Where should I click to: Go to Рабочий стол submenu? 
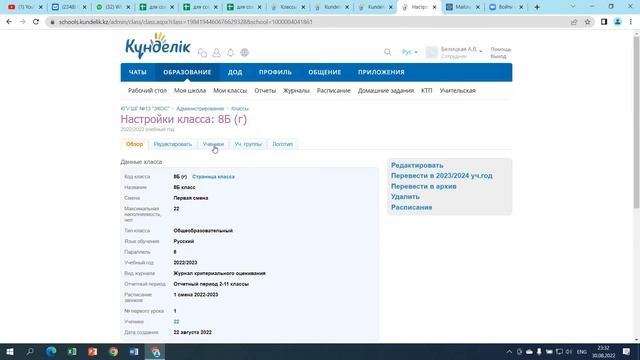pyautogui.click(x=147, y=91)
